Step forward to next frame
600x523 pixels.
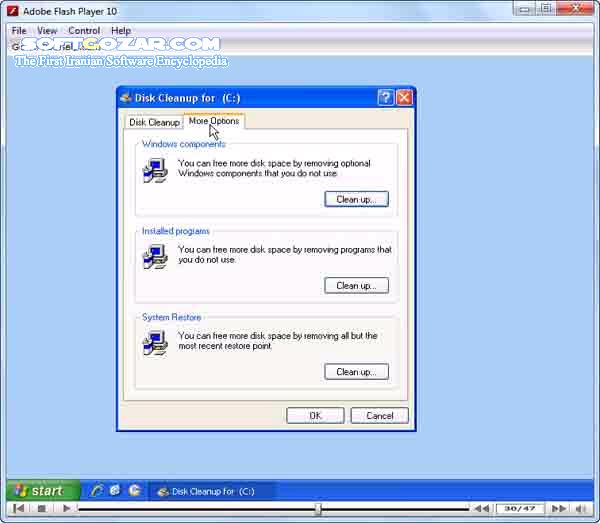pyautogui.click(x=559, y=508)
